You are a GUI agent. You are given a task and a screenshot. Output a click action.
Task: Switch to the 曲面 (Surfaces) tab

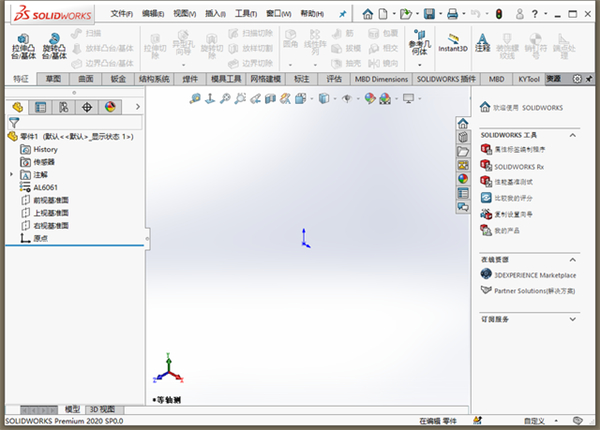pyautogui.click(x=86, y=78)
